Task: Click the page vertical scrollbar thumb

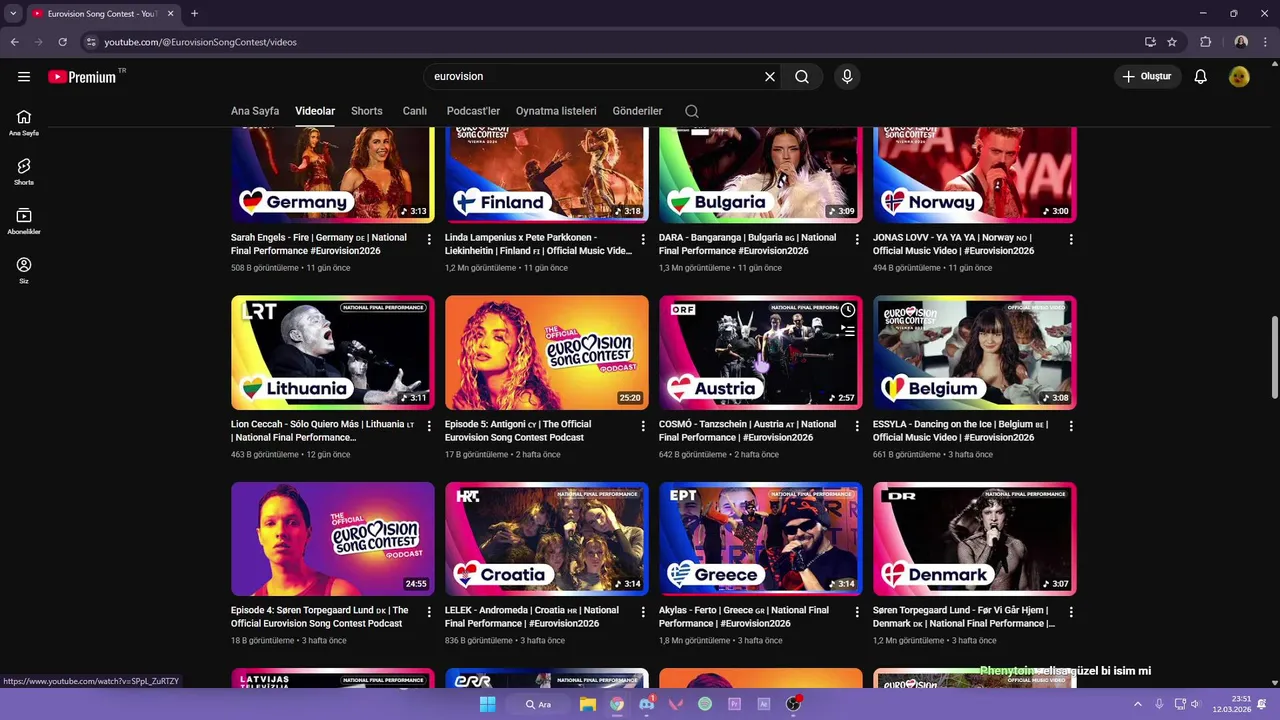Action: (x=1274, y=358)
